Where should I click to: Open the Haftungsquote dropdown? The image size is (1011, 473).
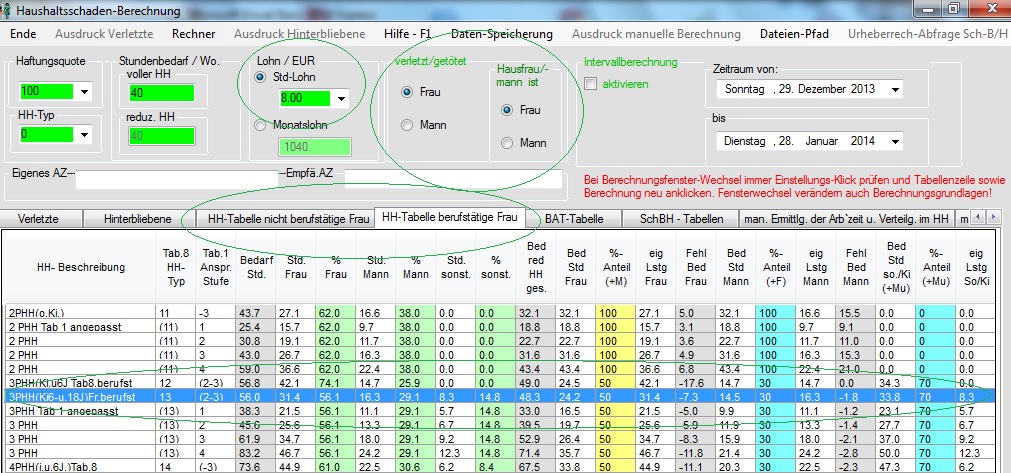pyautogui.click(x=83, y=93)
